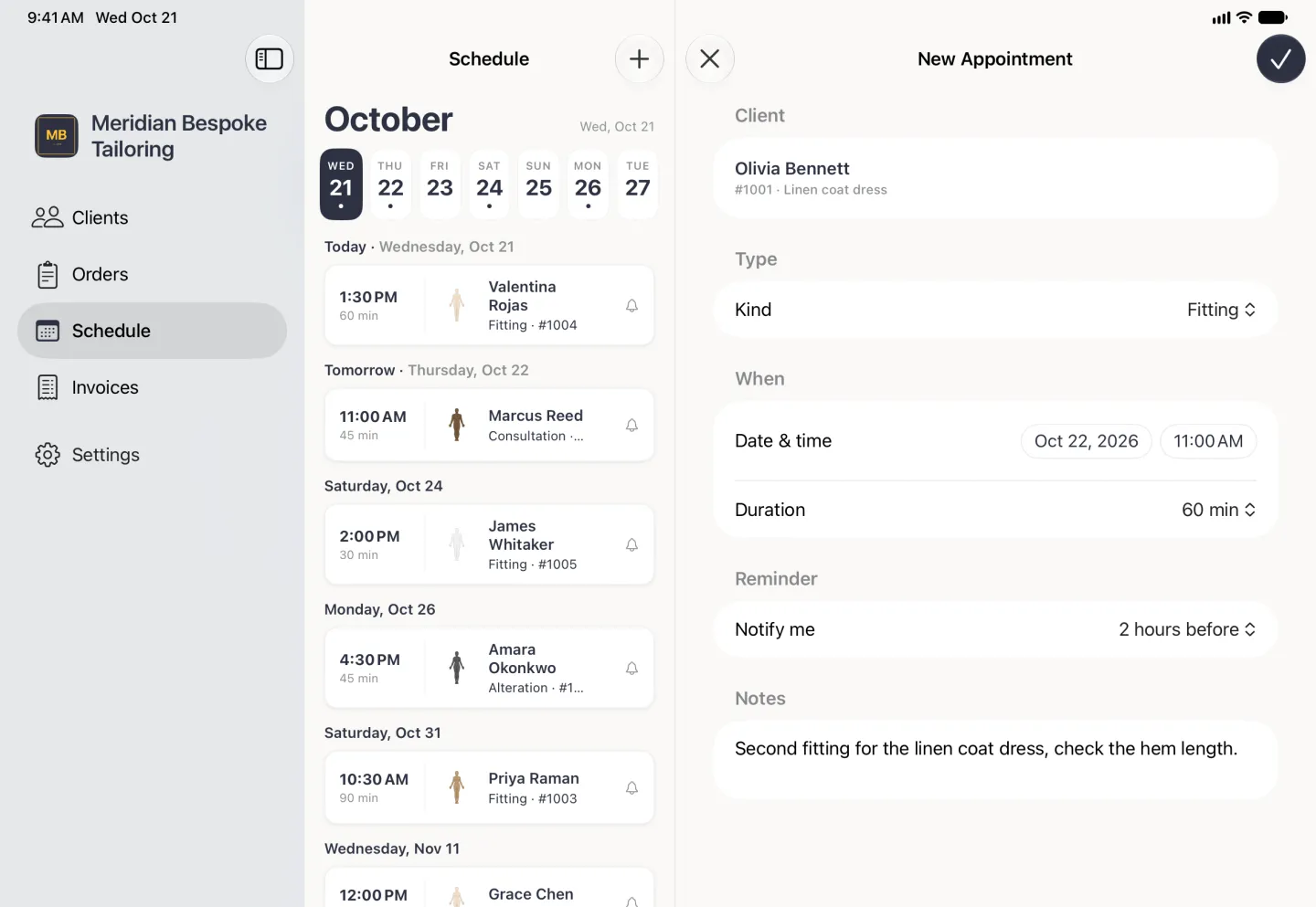Viewport: 1316px width, 907px height.
Task: Close the New Appointment form
Action: (710, 59)
